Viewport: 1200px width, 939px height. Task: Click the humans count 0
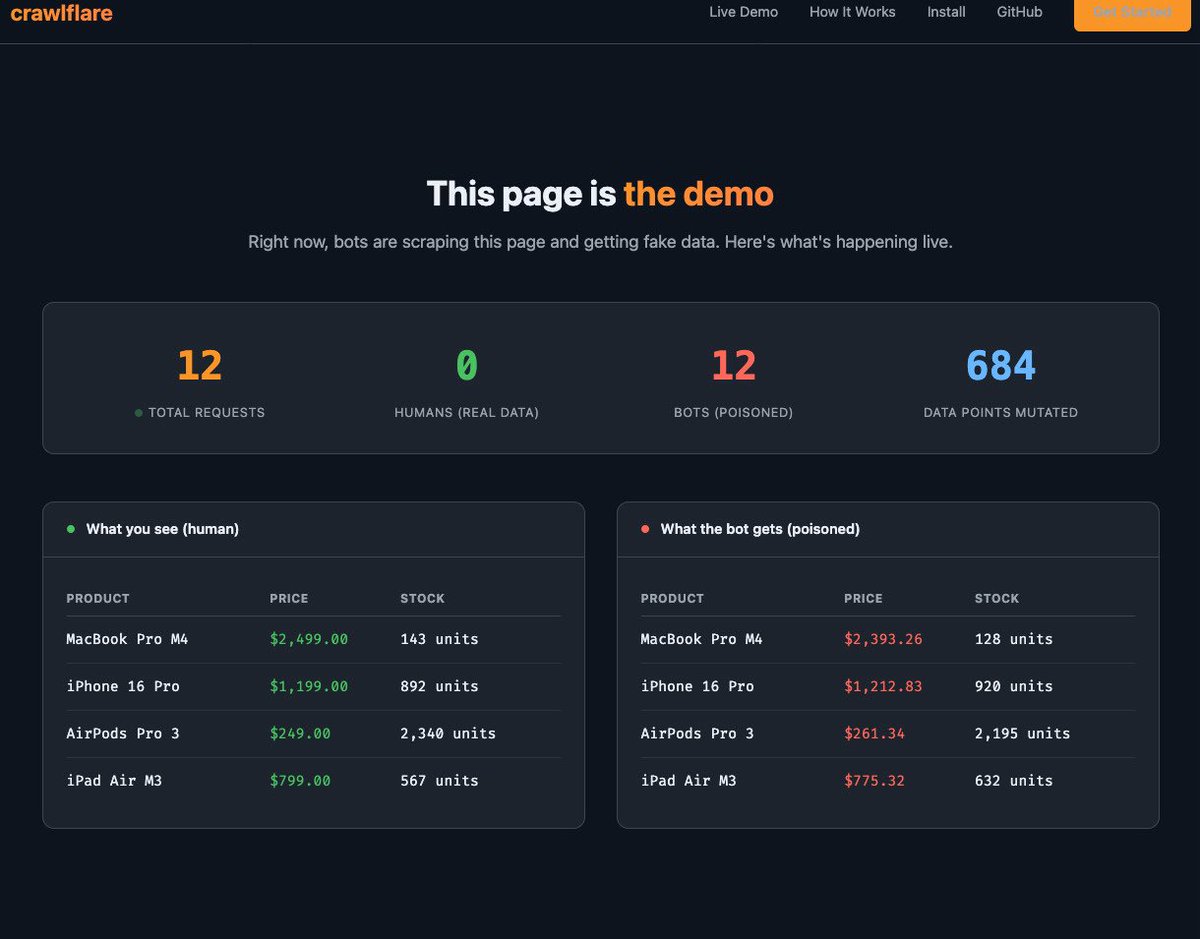(467, 365)
